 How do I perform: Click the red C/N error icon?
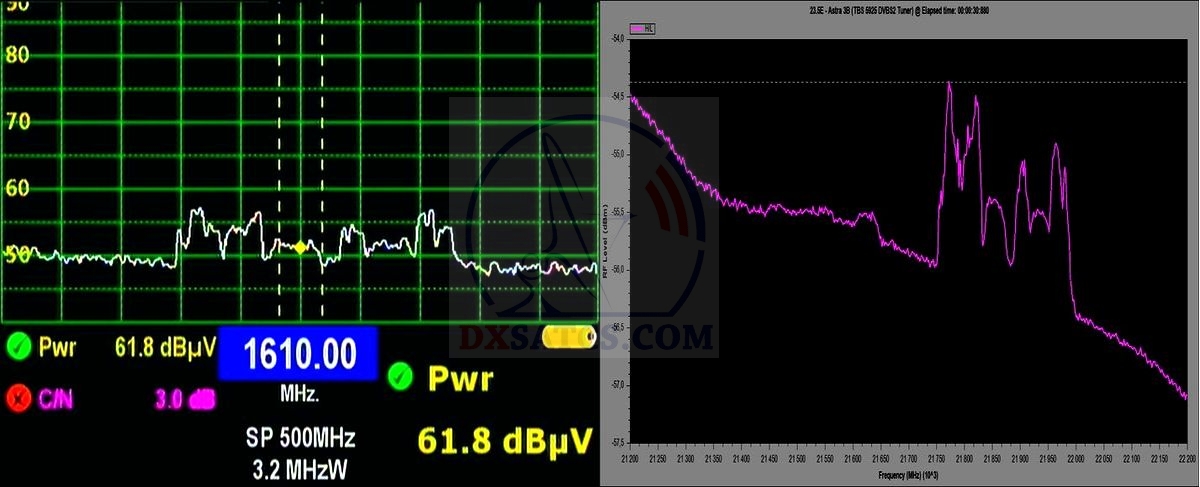point(19,399)
